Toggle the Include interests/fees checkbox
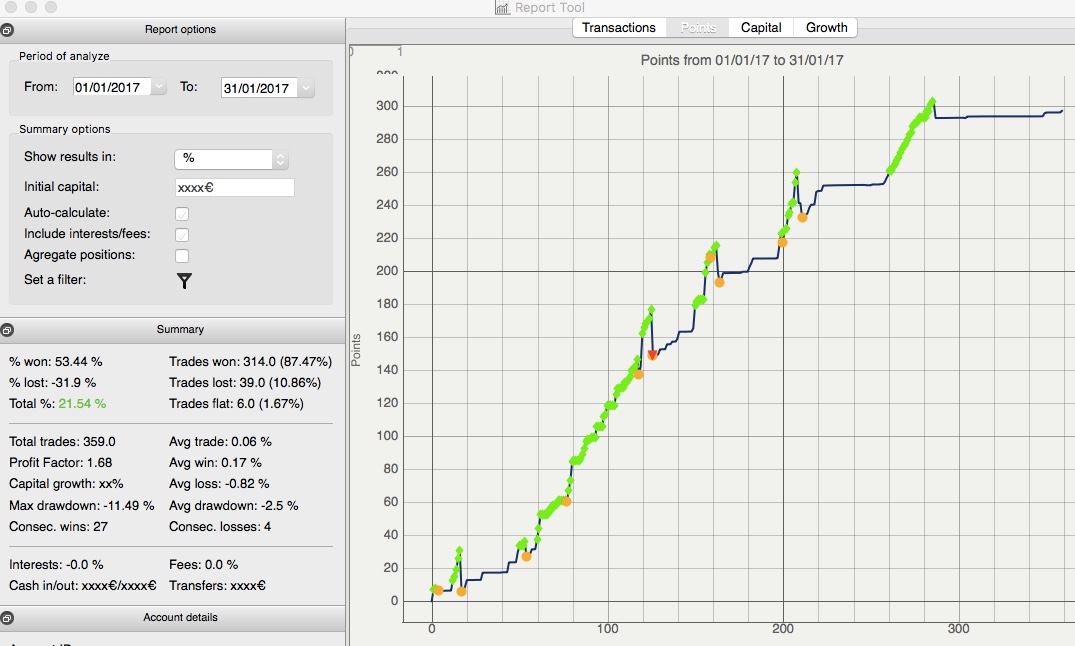This screenshot has width=1075, height=646. [182, 235]
